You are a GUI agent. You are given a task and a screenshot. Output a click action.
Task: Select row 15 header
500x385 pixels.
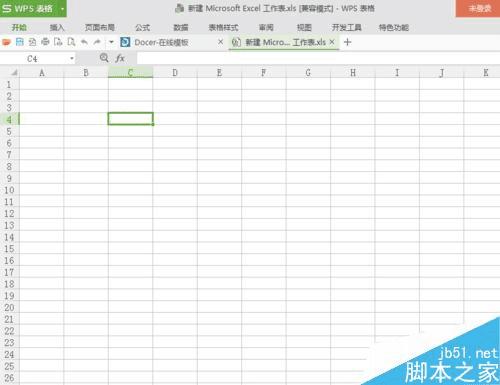[x=9, y=249]
